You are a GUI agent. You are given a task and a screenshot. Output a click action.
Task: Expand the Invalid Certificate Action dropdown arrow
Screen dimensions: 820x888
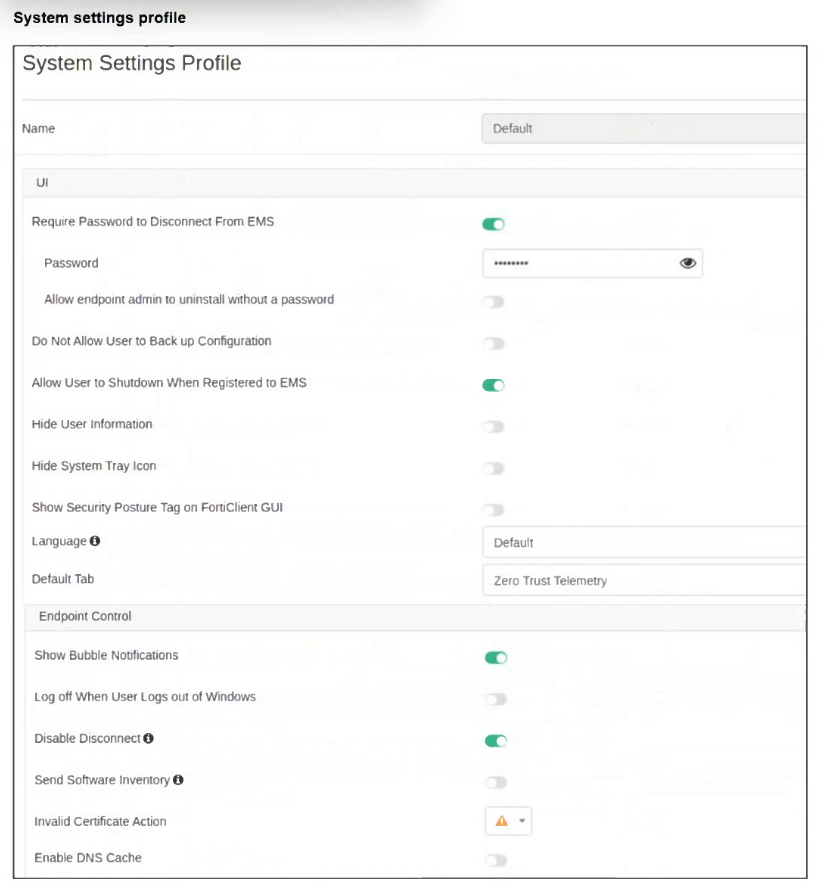(x=521, y=822)
